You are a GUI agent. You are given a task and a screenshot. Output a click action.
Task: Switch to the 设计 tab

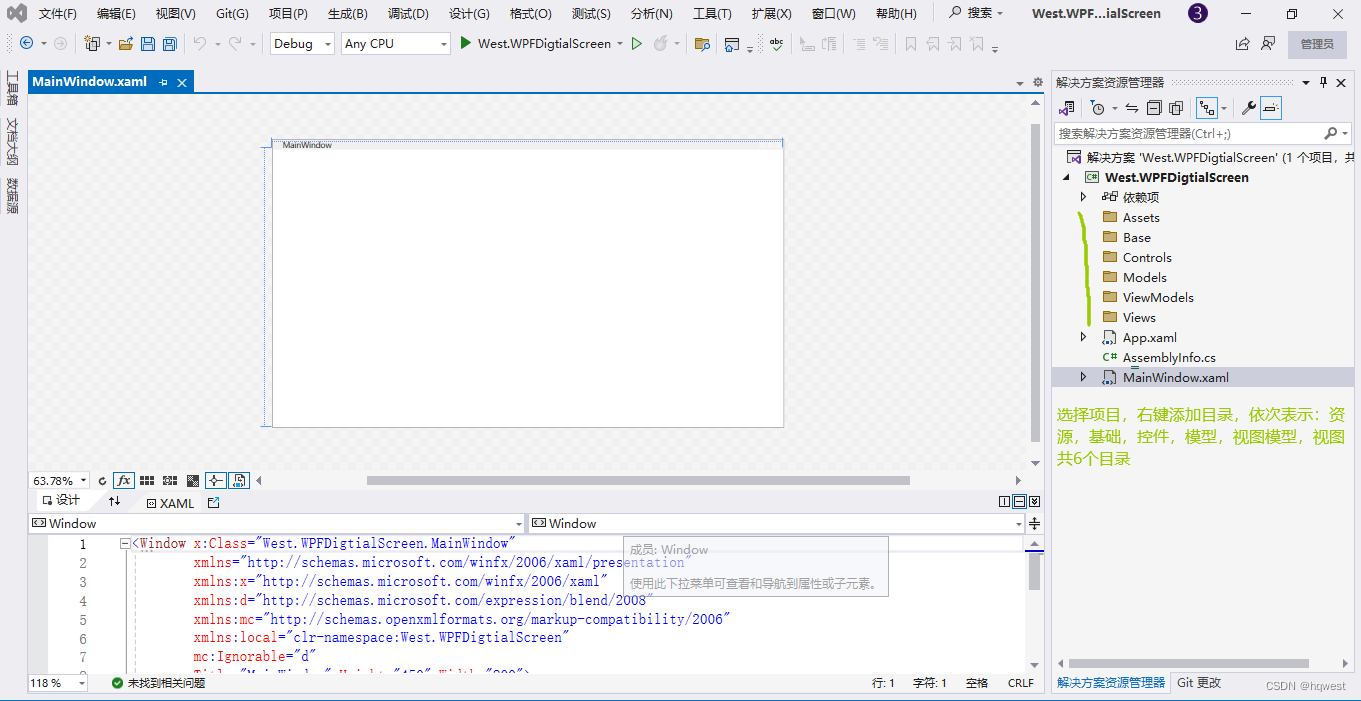[x=60, y=501]
